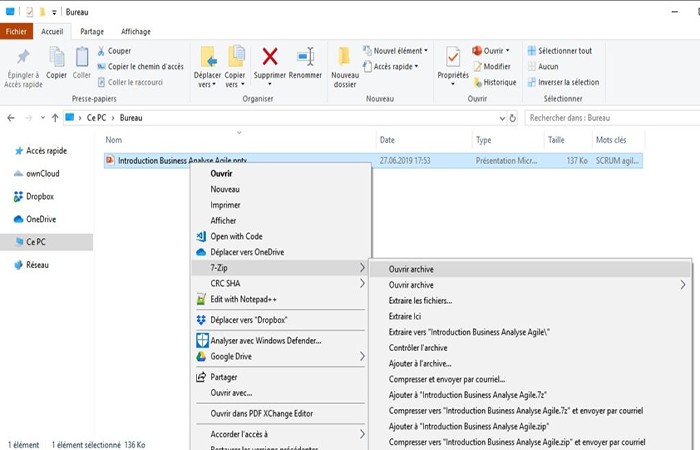
Task: Choose Extraire Ici in 7-Zip submenu
Action: point(530,316)
